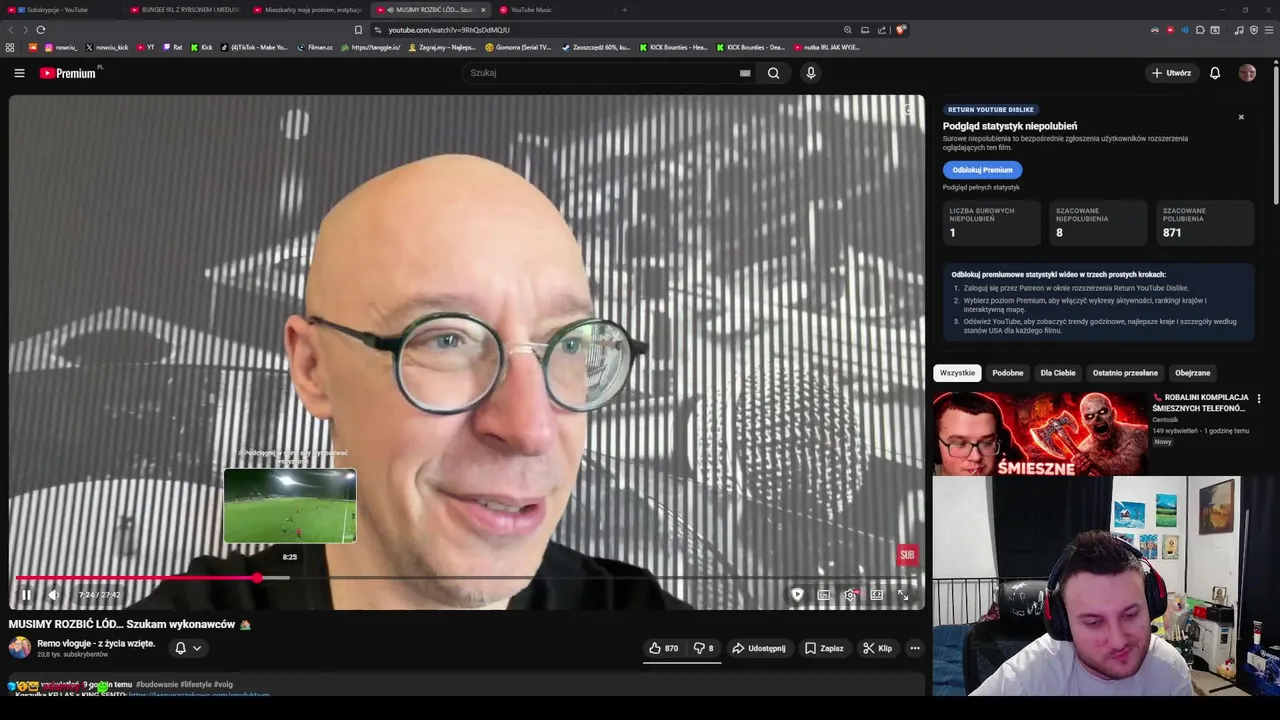The height and width of the screenshot is (720, 1280).
Task: Open the Gomorra bookmark
Action: pos(518,47)
